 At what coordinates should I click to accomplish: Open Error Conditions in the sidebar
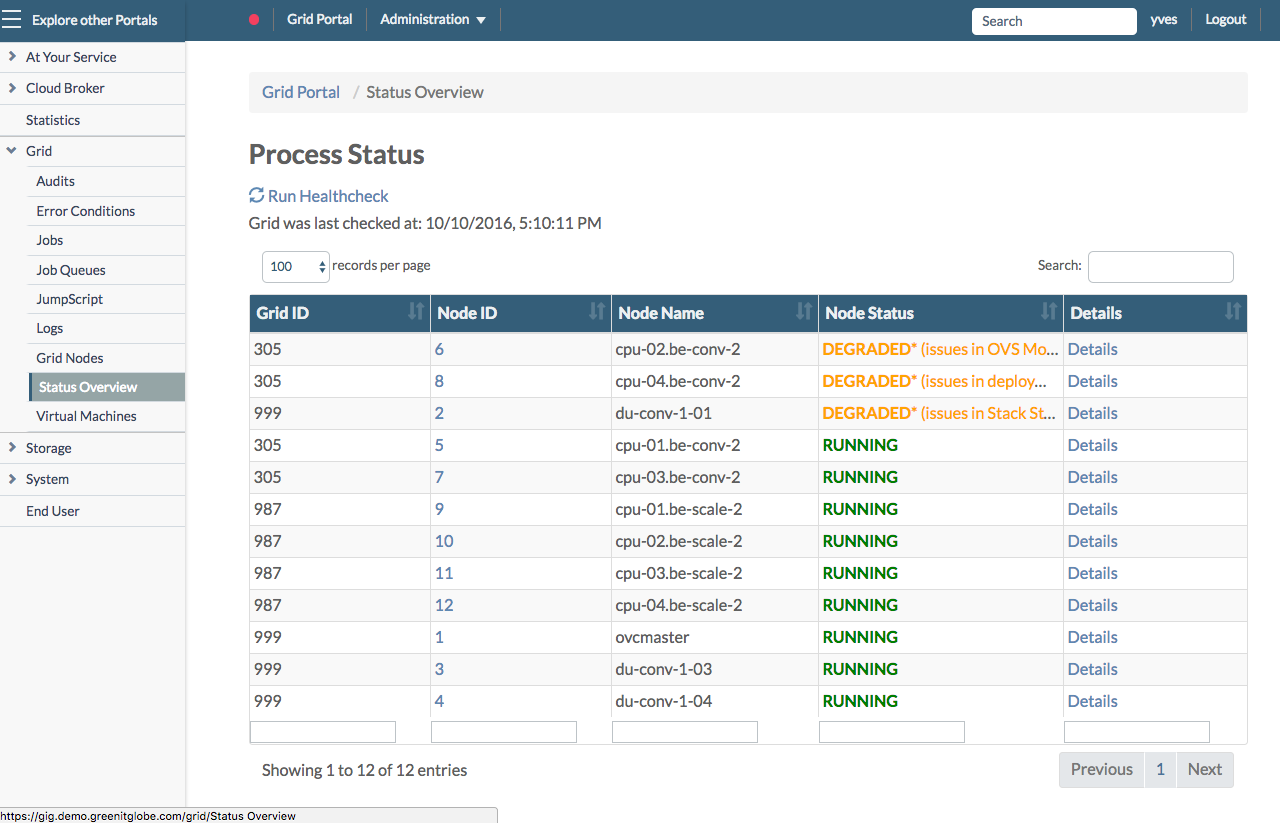tap(85, 211)
